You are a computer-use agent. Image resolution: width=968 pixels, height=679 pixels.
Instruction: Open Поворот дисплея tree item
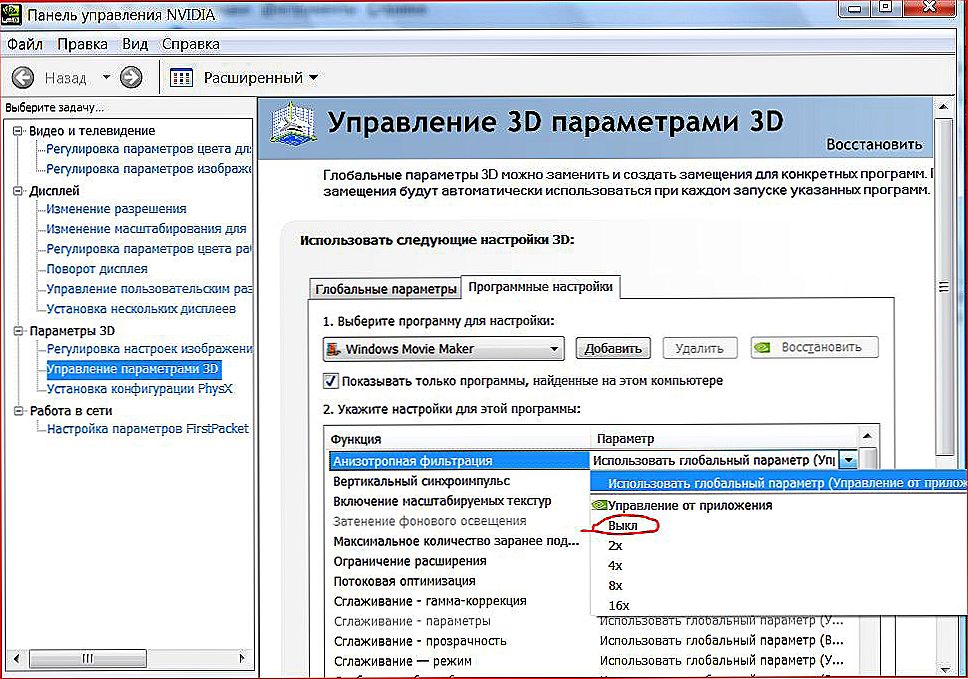coord(97,269)
